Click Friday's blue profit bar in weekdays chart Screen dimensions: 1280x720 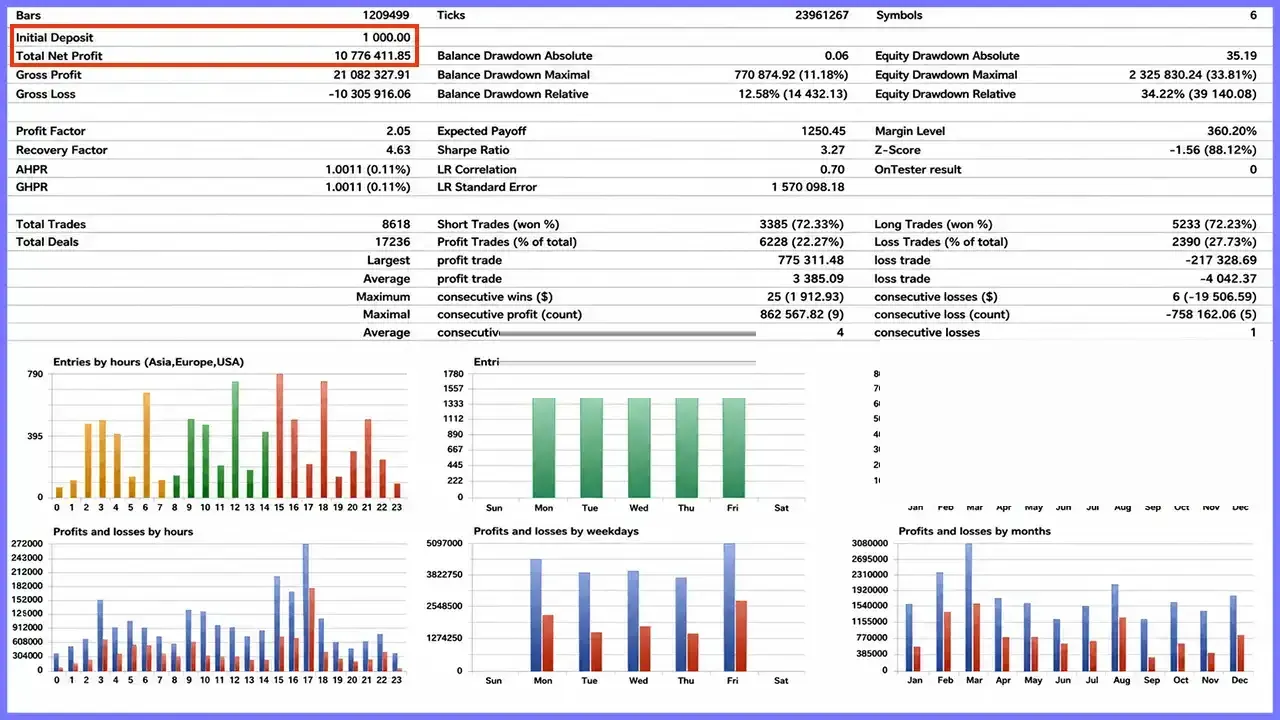pos(729,607)
